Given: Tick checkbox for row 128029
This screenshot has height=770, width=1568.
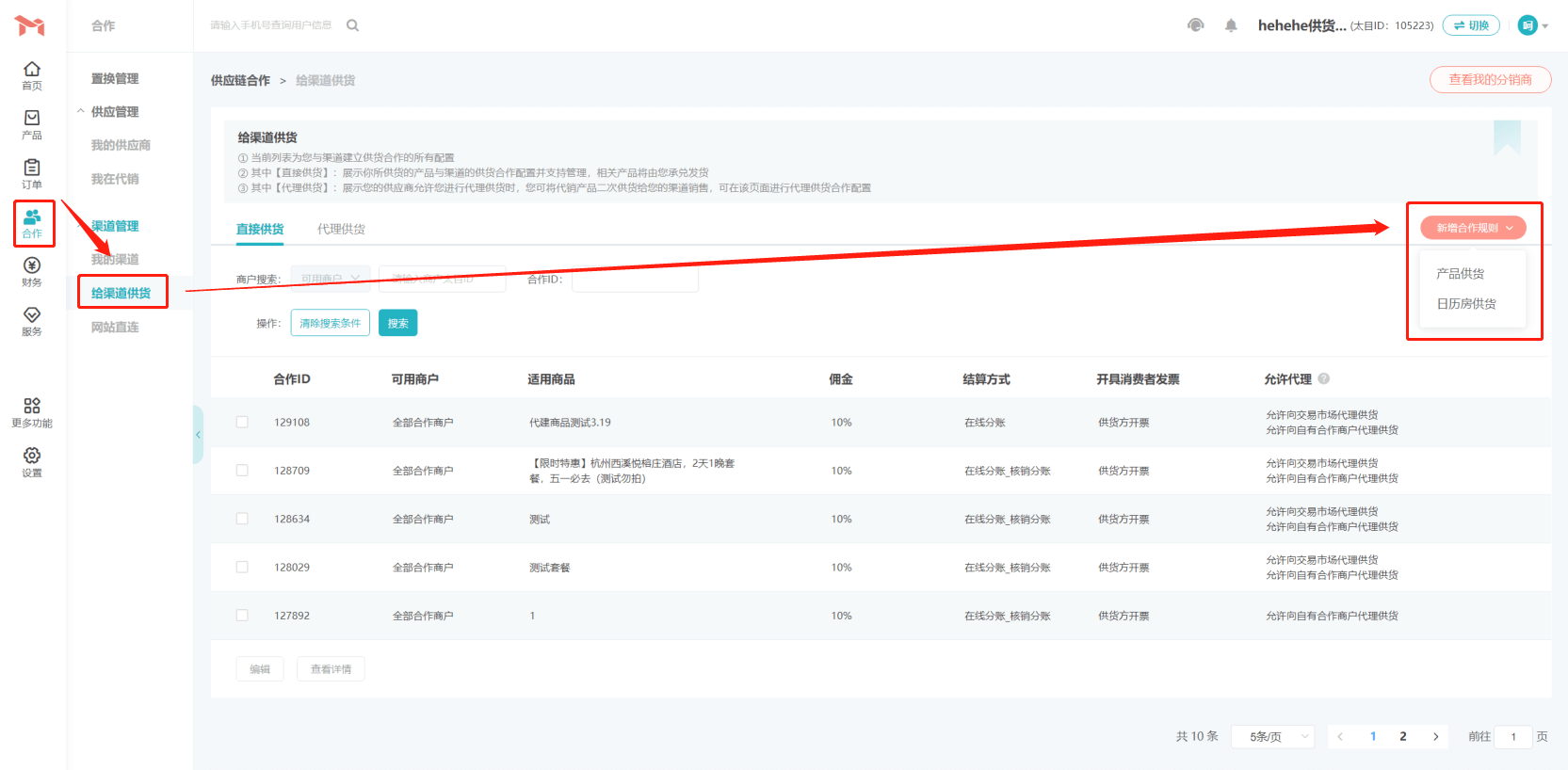Looking at the screenshot, I should [242, 567].
